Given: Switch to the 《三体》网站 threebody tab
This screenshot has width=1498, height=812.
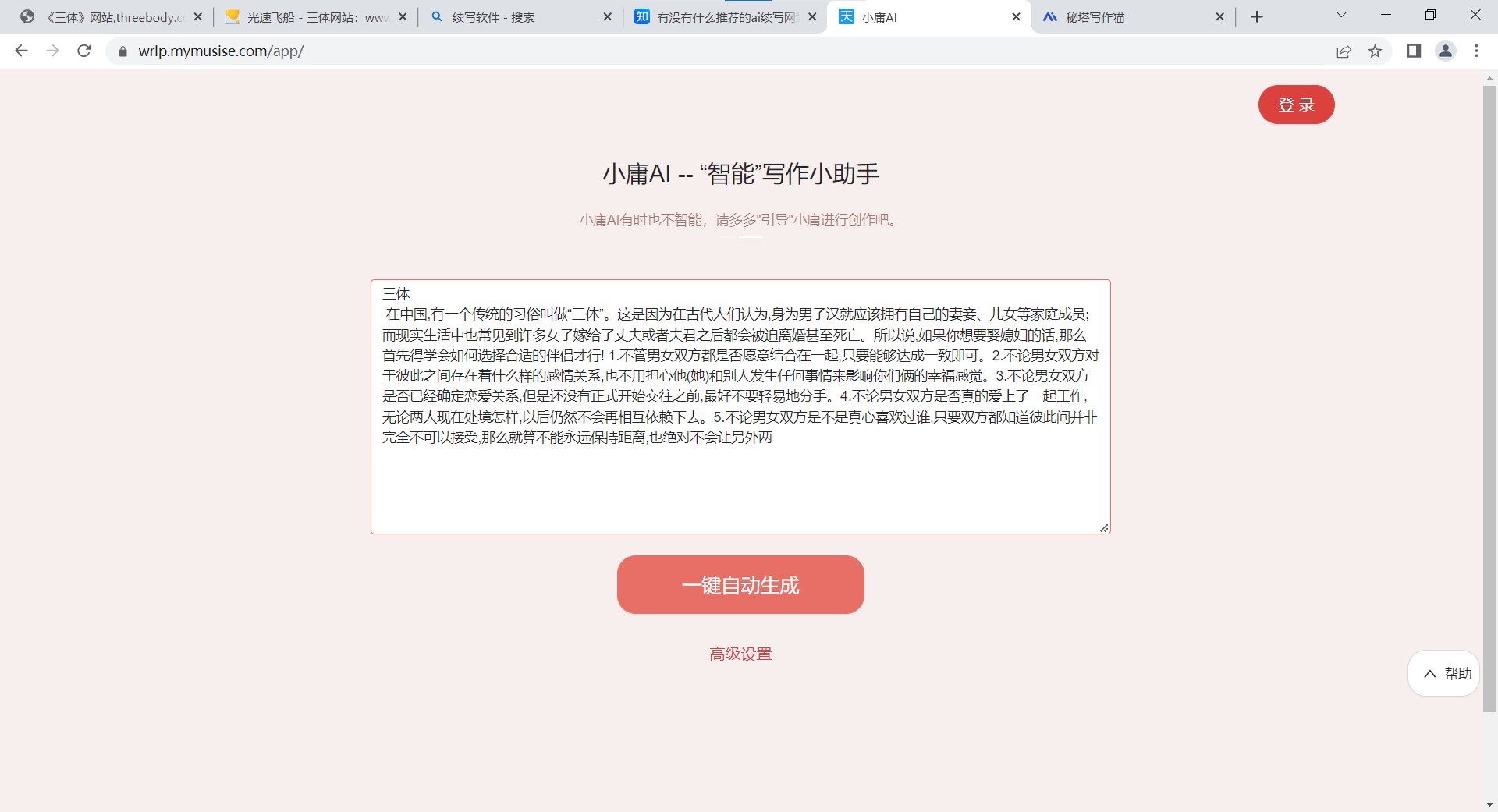Looking at the screenshot, I should click(109, 17).
